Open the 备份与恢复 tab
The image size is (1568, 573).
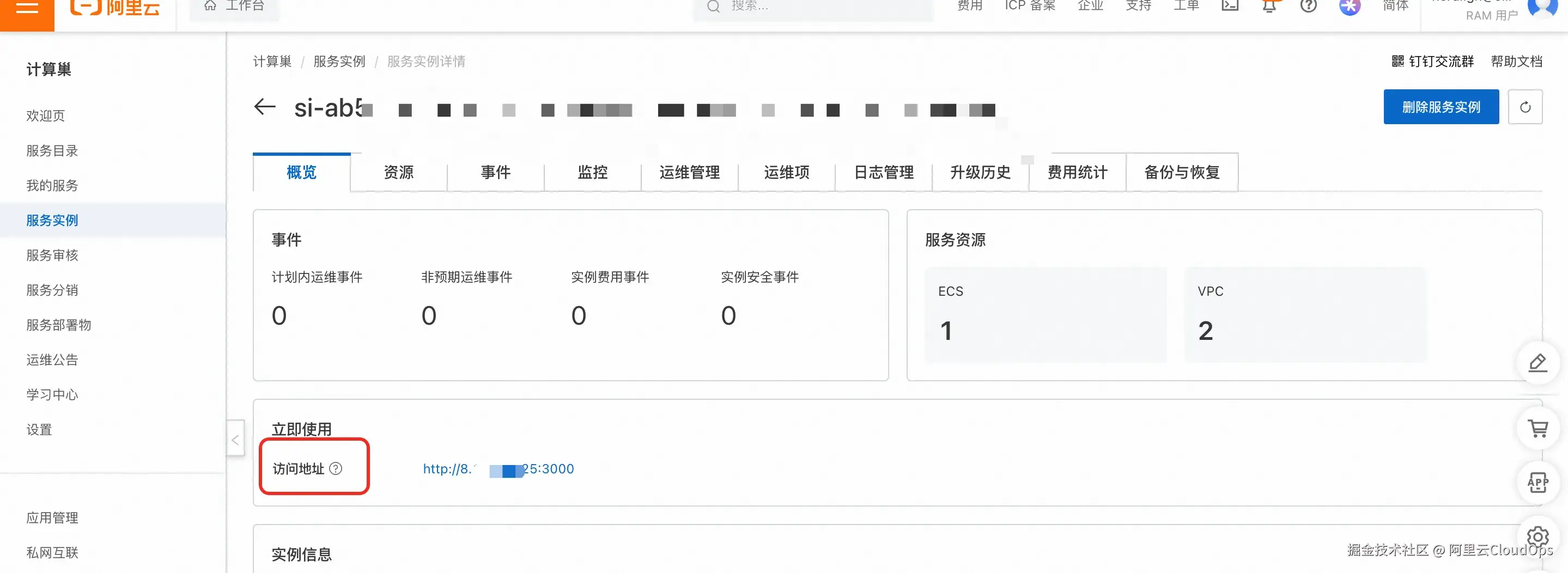pyautogui.click(x=1182, y=173)
